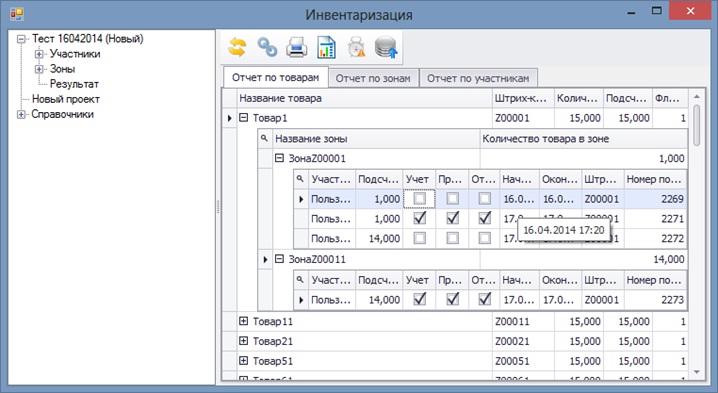Collapse the ЗонаZ00011 row

coord(279,259)
